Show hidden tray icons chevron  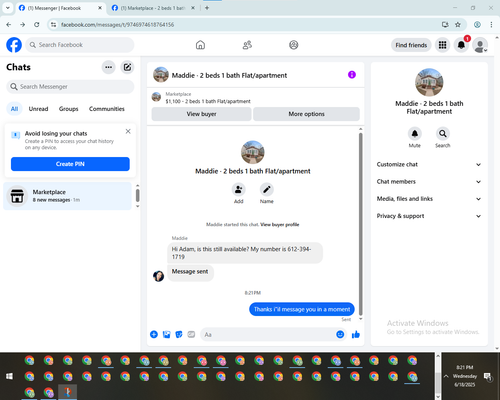(446, 376)
